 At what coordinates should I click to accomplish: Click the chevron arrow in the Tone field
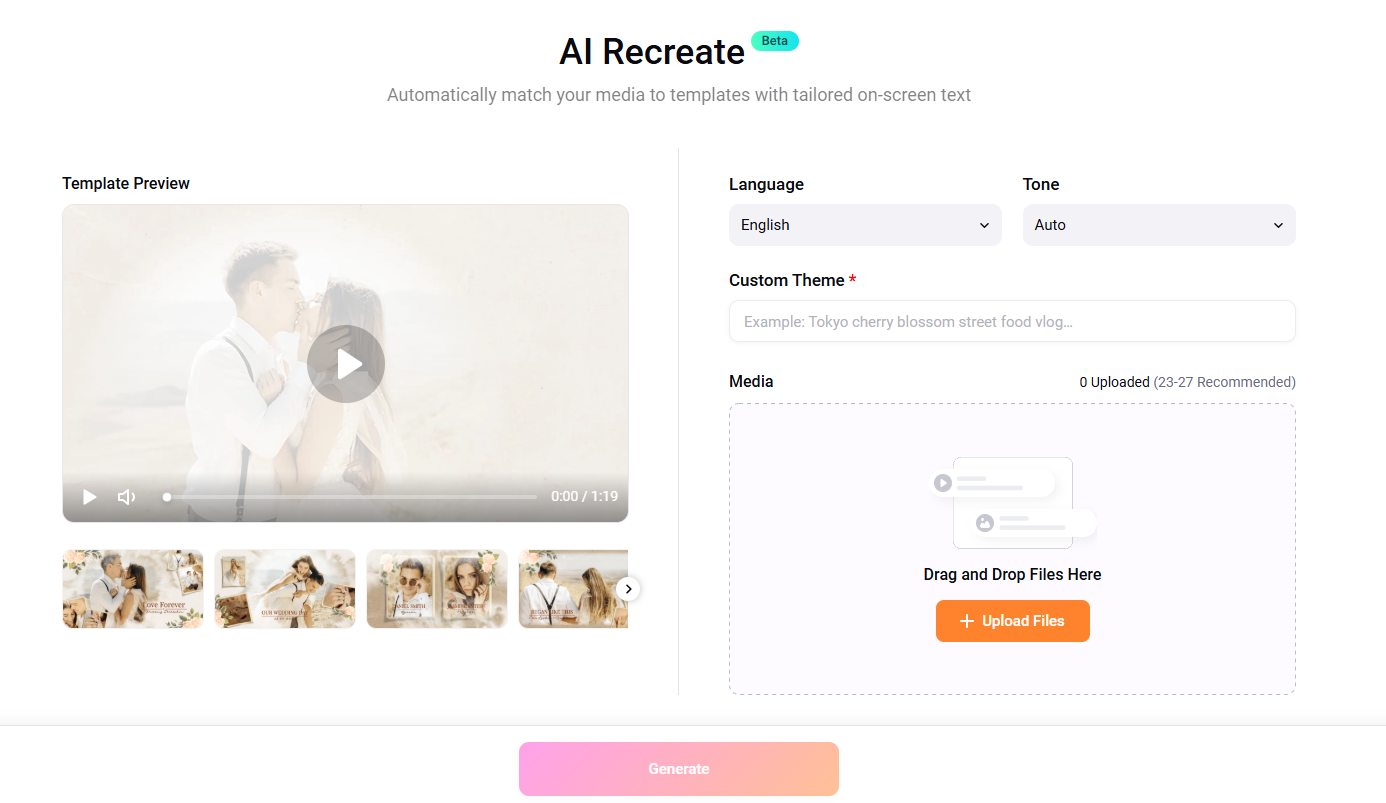pyautogui.click(x=1278, y=225)
